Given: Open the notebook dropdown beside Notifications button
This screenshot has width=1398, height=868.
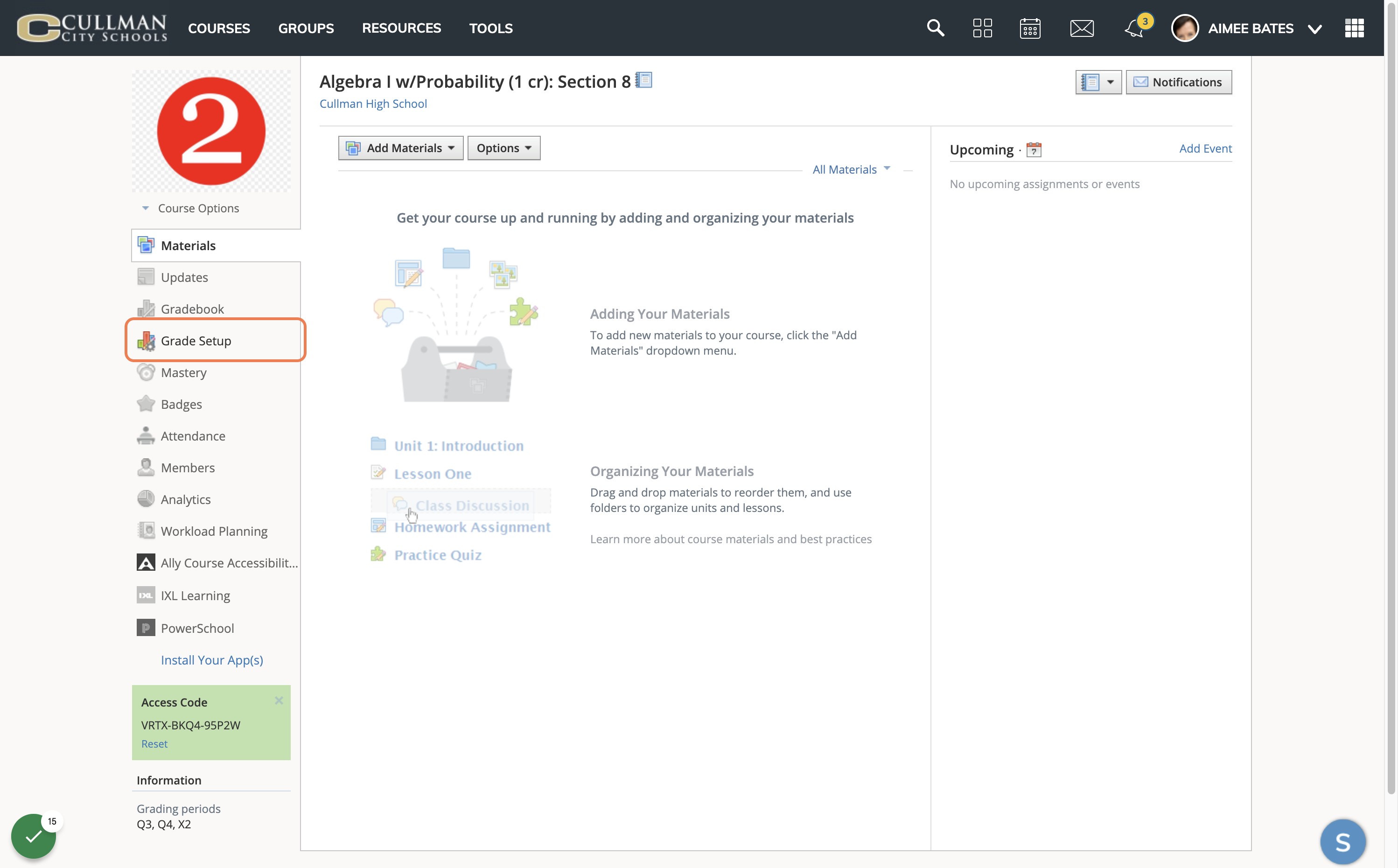Looking at the screenshot, I should (1098, 82).
